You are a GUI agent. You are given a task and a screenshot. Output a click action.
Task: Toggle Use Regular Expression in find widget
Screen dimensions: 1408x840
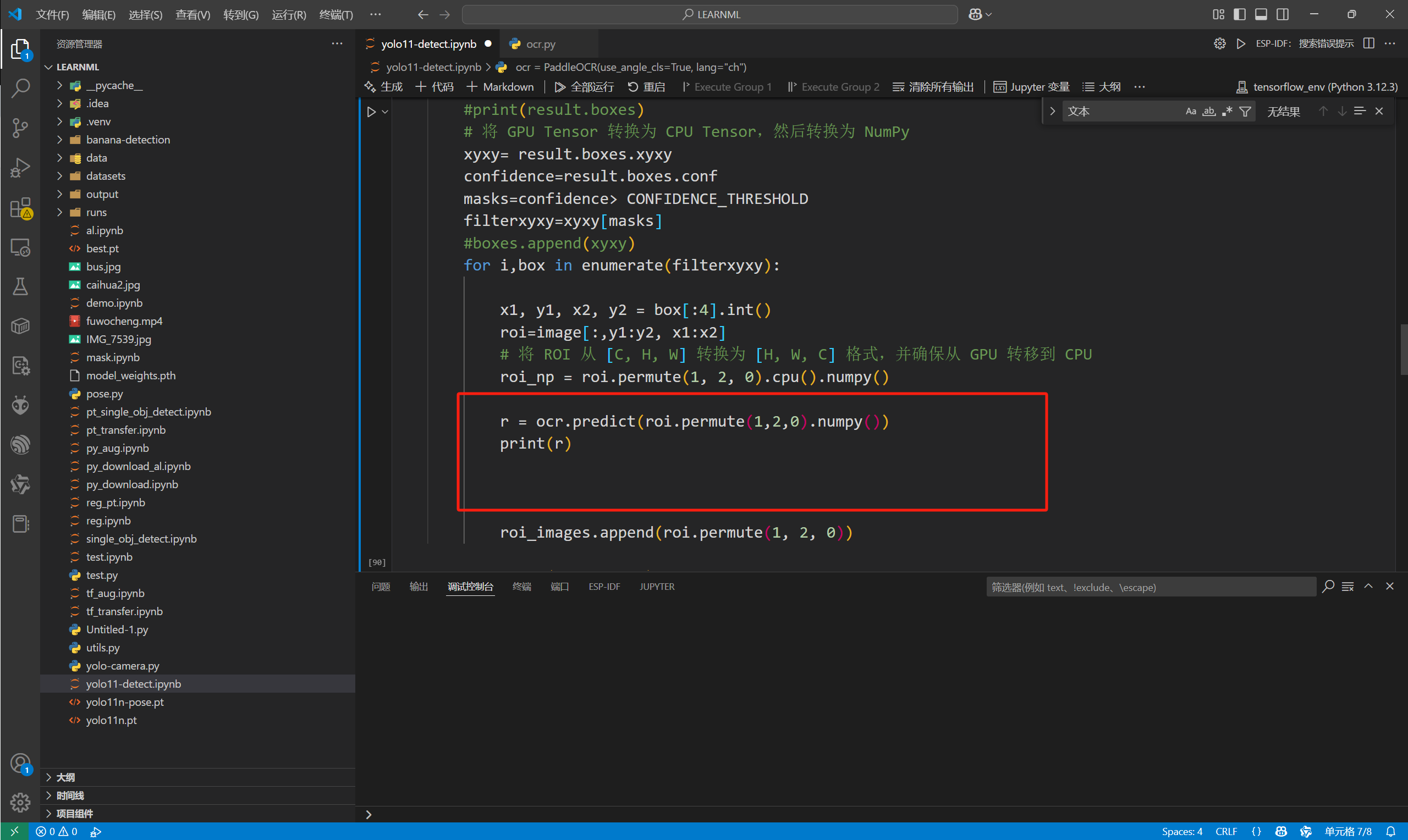click(1227, 112)
